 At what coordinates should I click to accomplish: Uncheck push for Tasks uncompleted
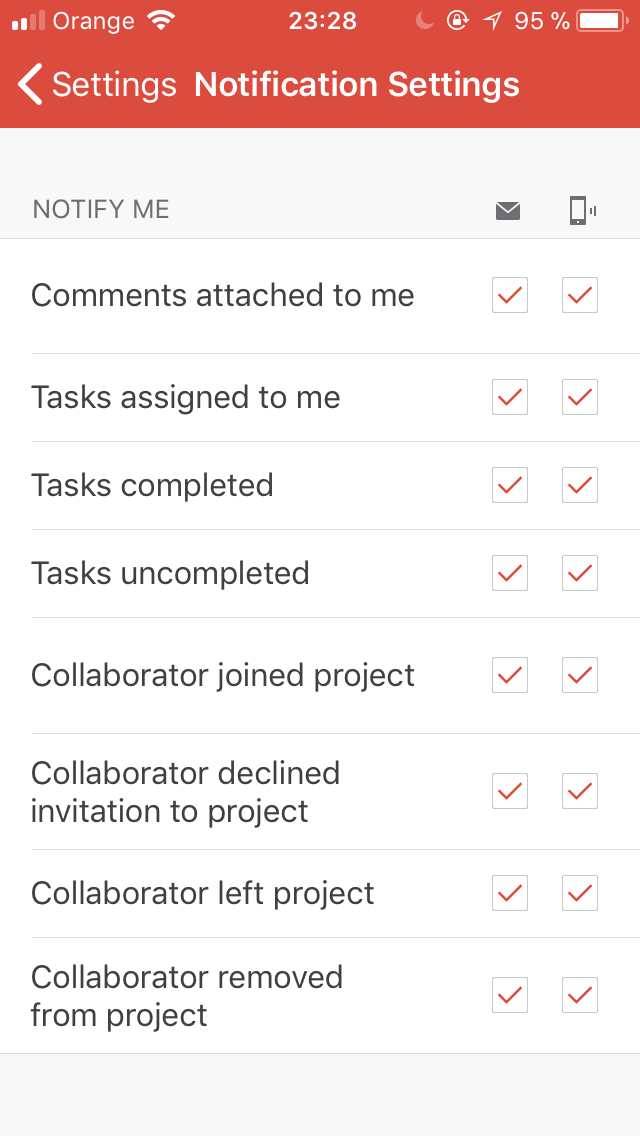[x=580, y=573]
